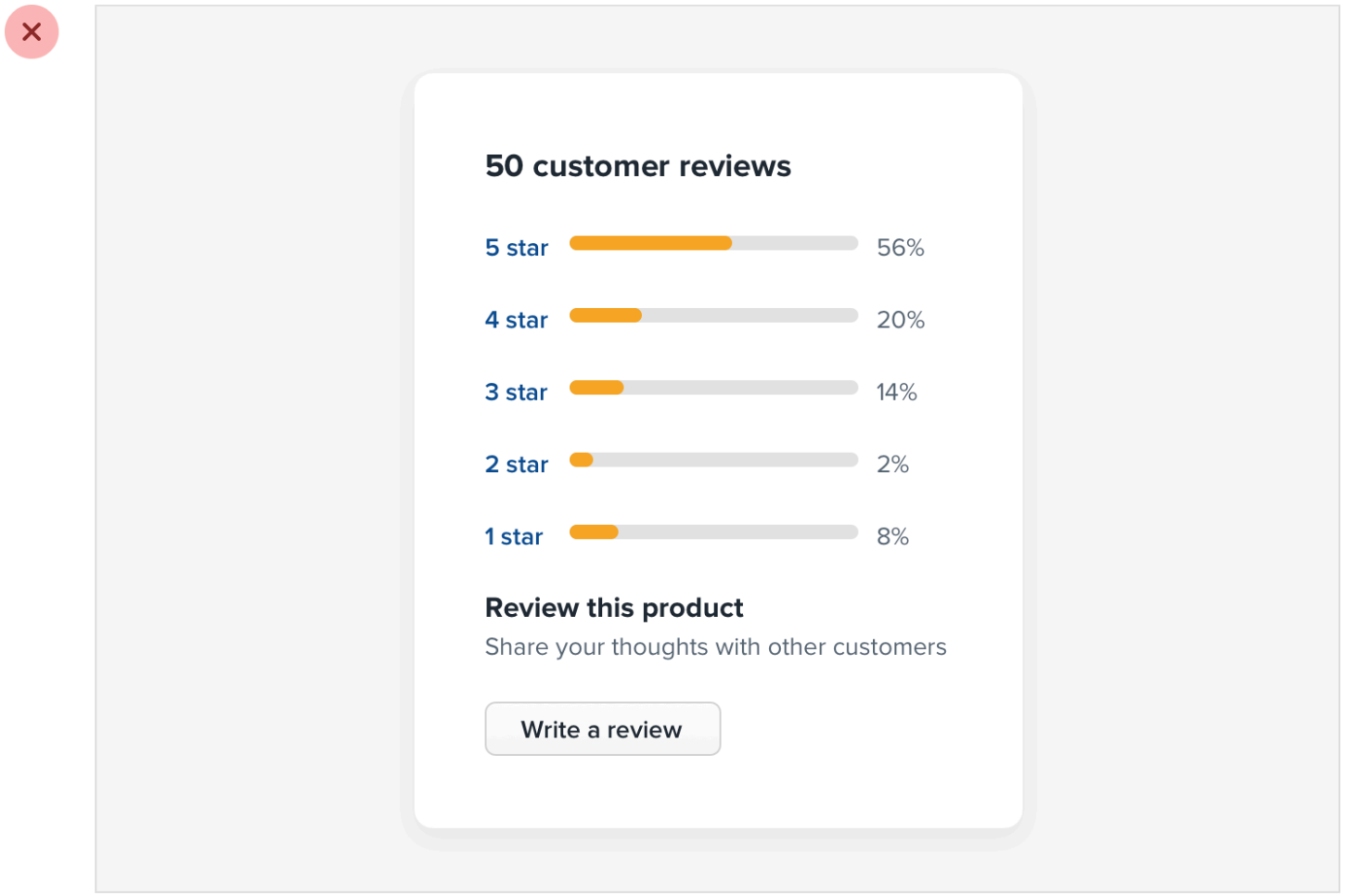
Task: Click the Share your thoughts text
Action: click(715, 647)
